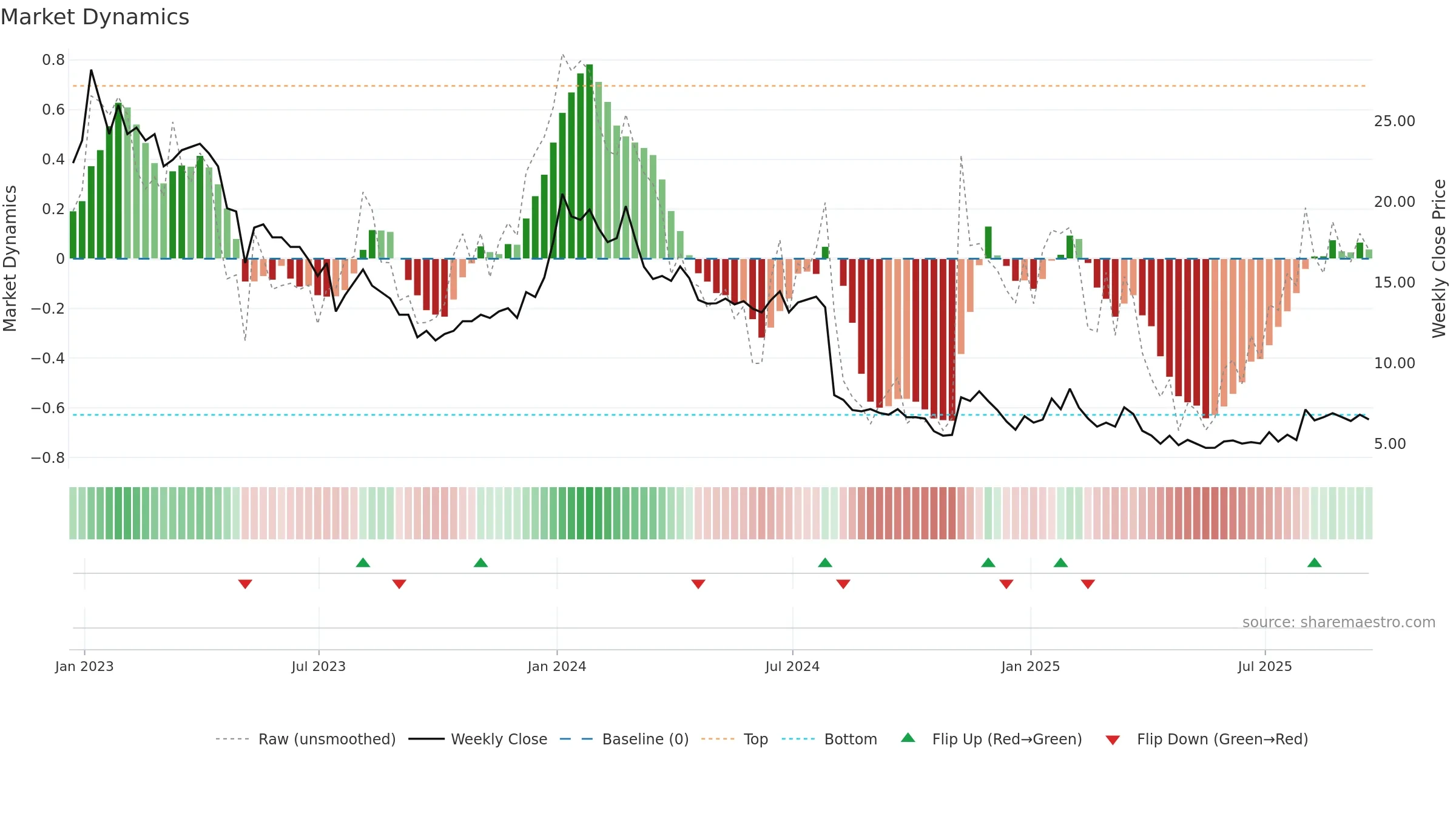Toggle the Raw (unsmoothed) legend entry
1456x819 pixels.
click(306, 739)
